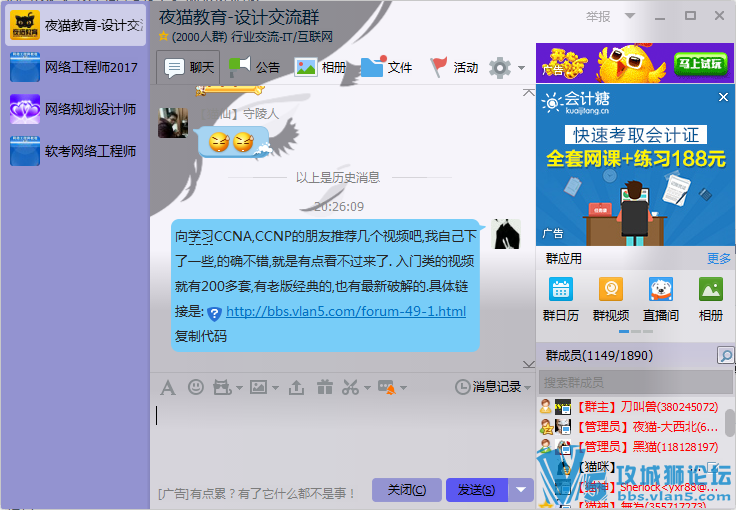Click the chat scroll-up arrow
Viewport: 736px width, 510px height.
coord(529,92)
